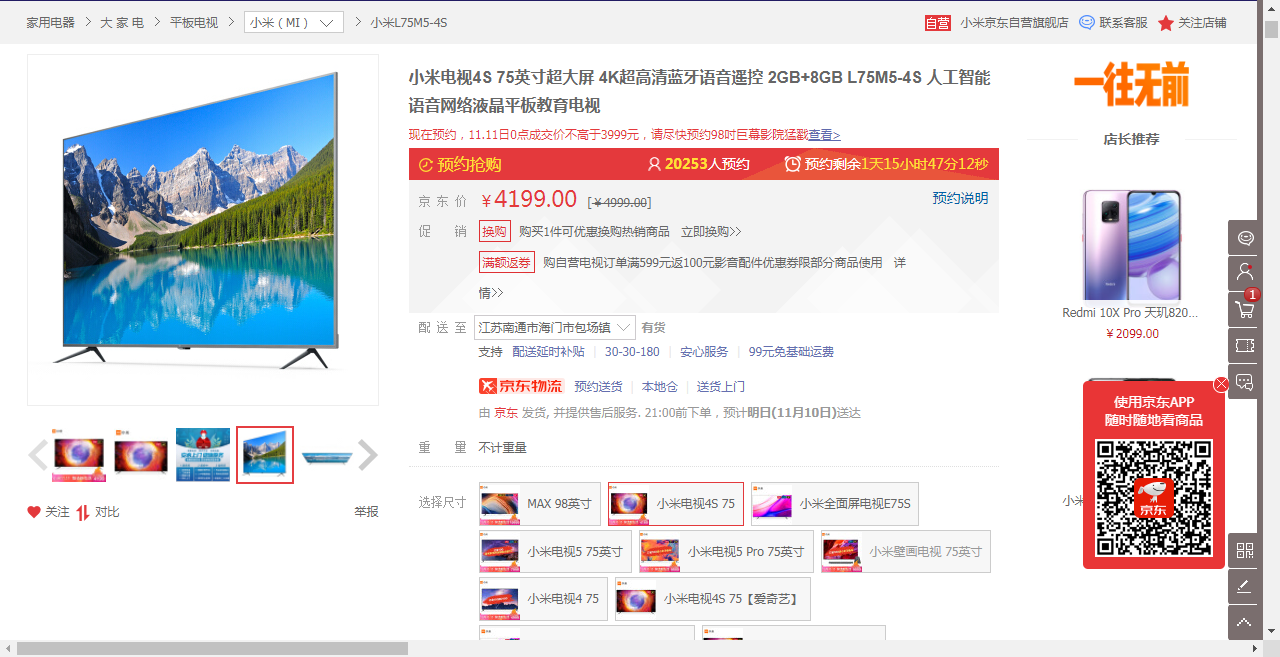Click the 联系客服 chat icon
1280x657 pixels.
click(x=1087, y=22)
